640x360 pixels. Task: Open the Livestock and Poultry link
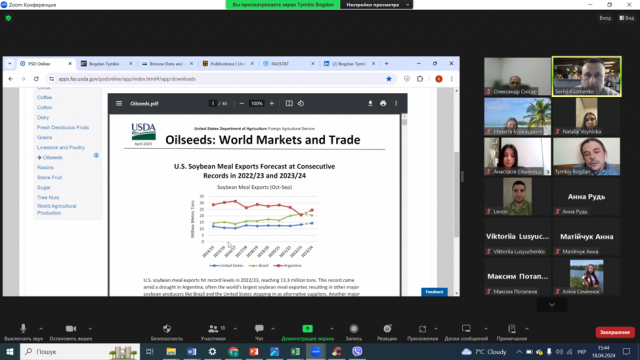[x=61, y=147]
